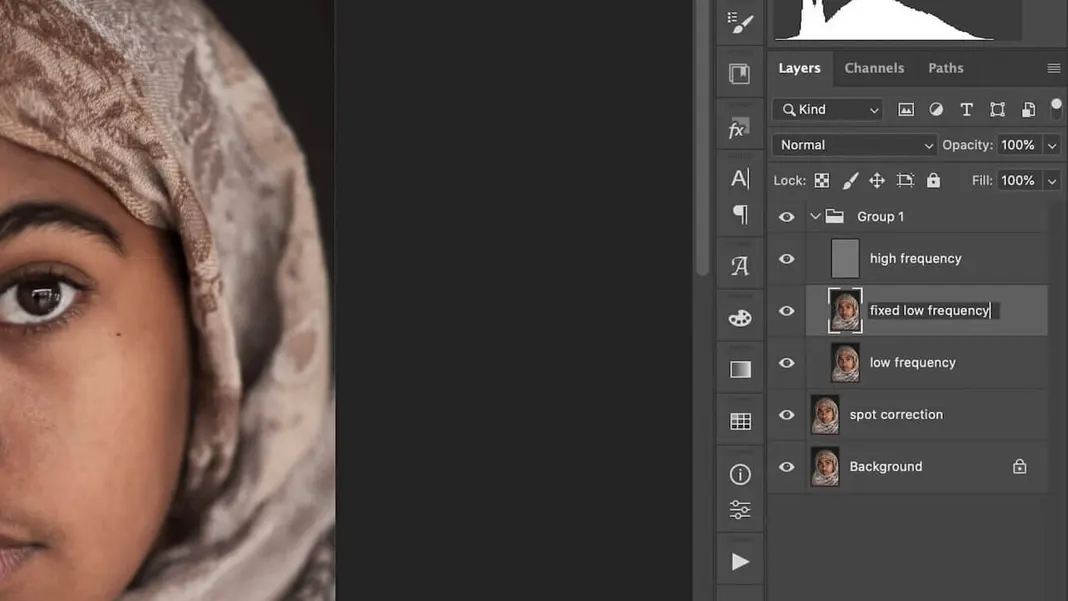Click the canvas vertical scrollbar
Screen dimensions: 1068x601
pyautogui.click(x=702, y=136)
